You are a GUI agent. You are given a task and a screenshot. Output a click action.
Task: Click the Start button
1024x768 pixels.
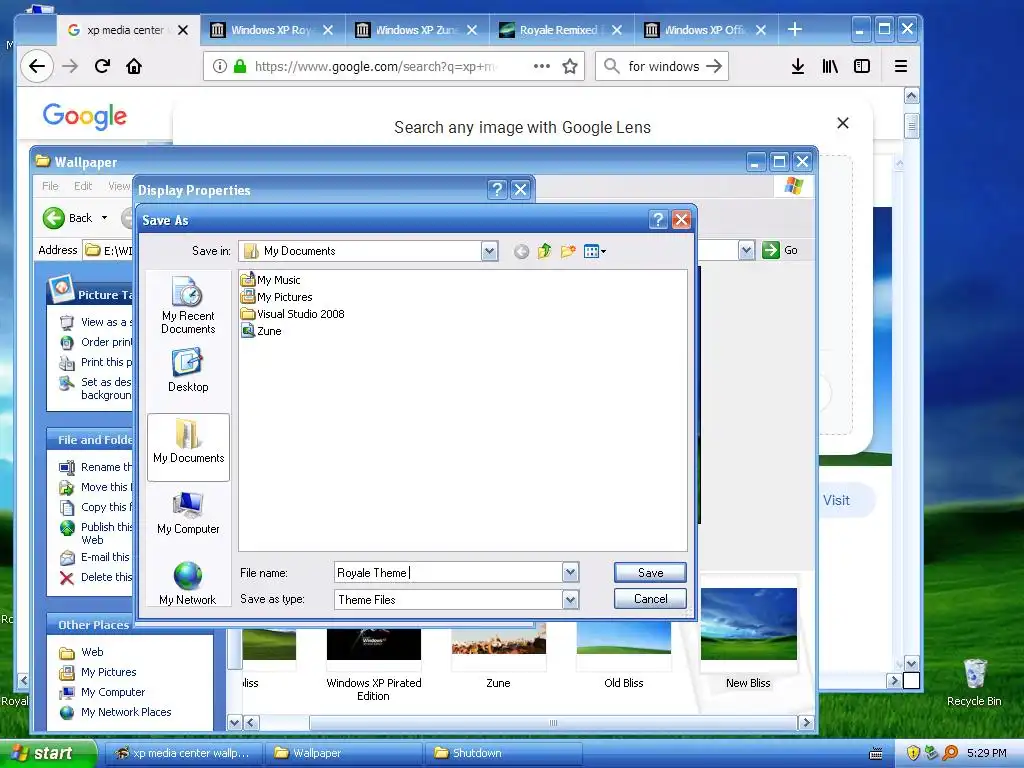click(x=48, y=753)
